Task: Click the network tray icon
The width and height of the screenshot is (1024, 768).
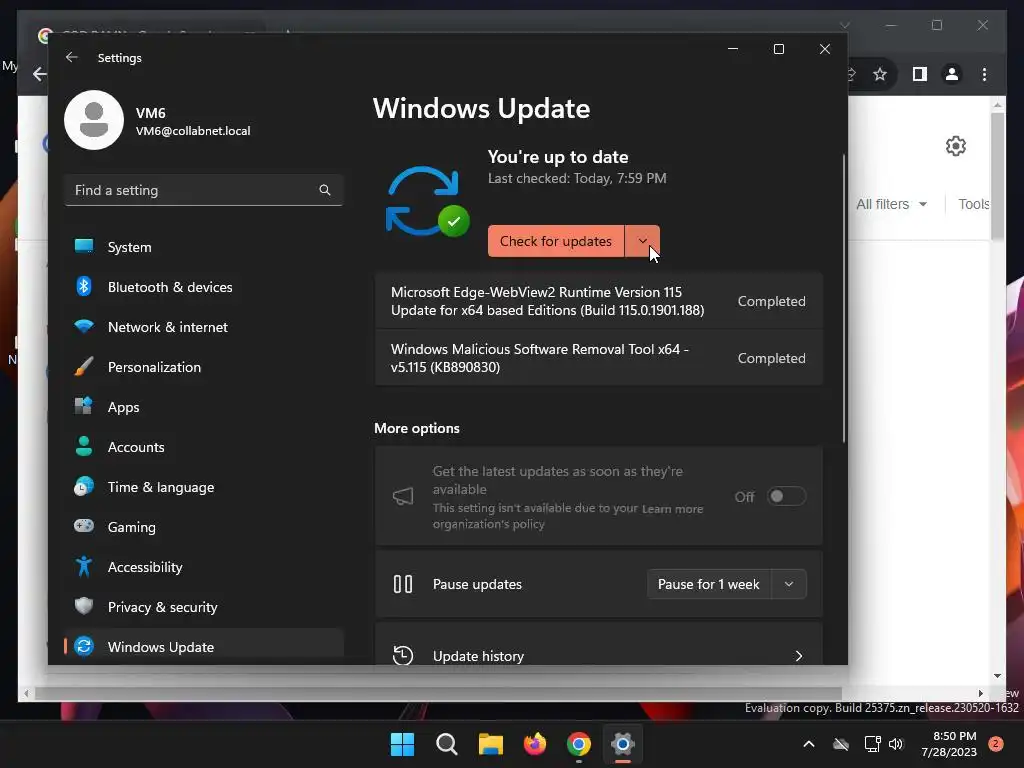Action: point(872,744)
